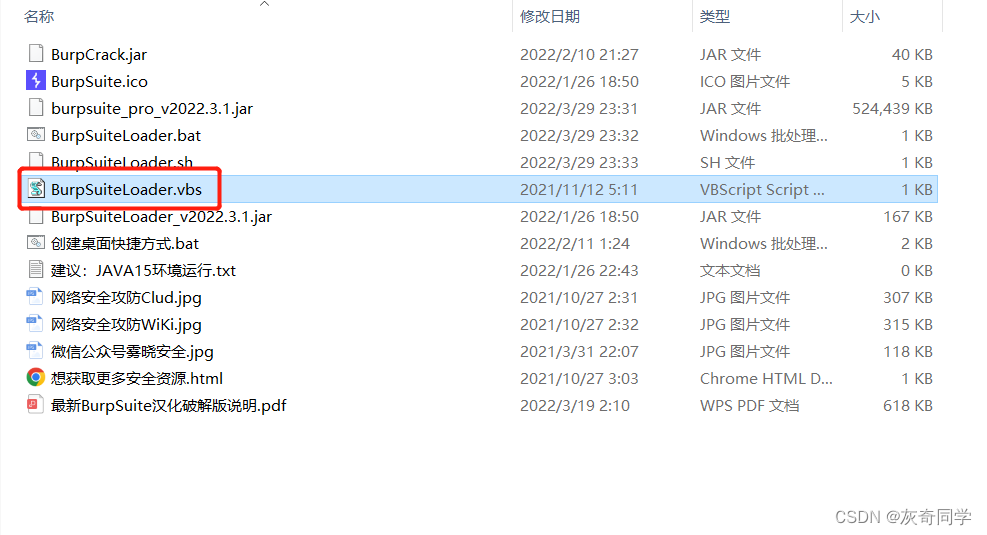The height and width of the screenshot is (535, 987).
Task: Click the PDF icon of 最新BurpSuite汉化破解版说明.pdf
Action: tap(35, 404)
